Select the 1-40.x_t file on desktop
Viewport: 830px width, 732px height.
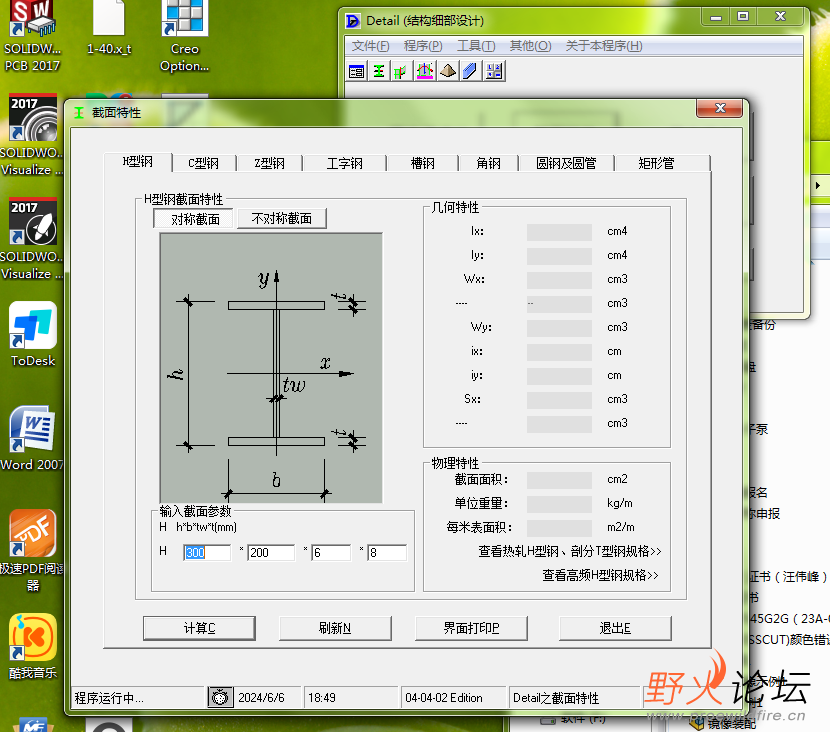(109, 28)
